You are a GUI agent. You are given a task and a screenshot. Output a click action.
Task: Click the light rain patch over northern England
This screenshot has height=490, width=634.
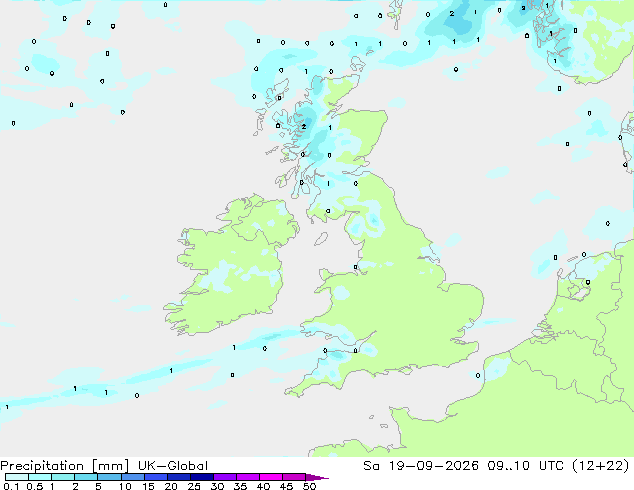(366, 222)
